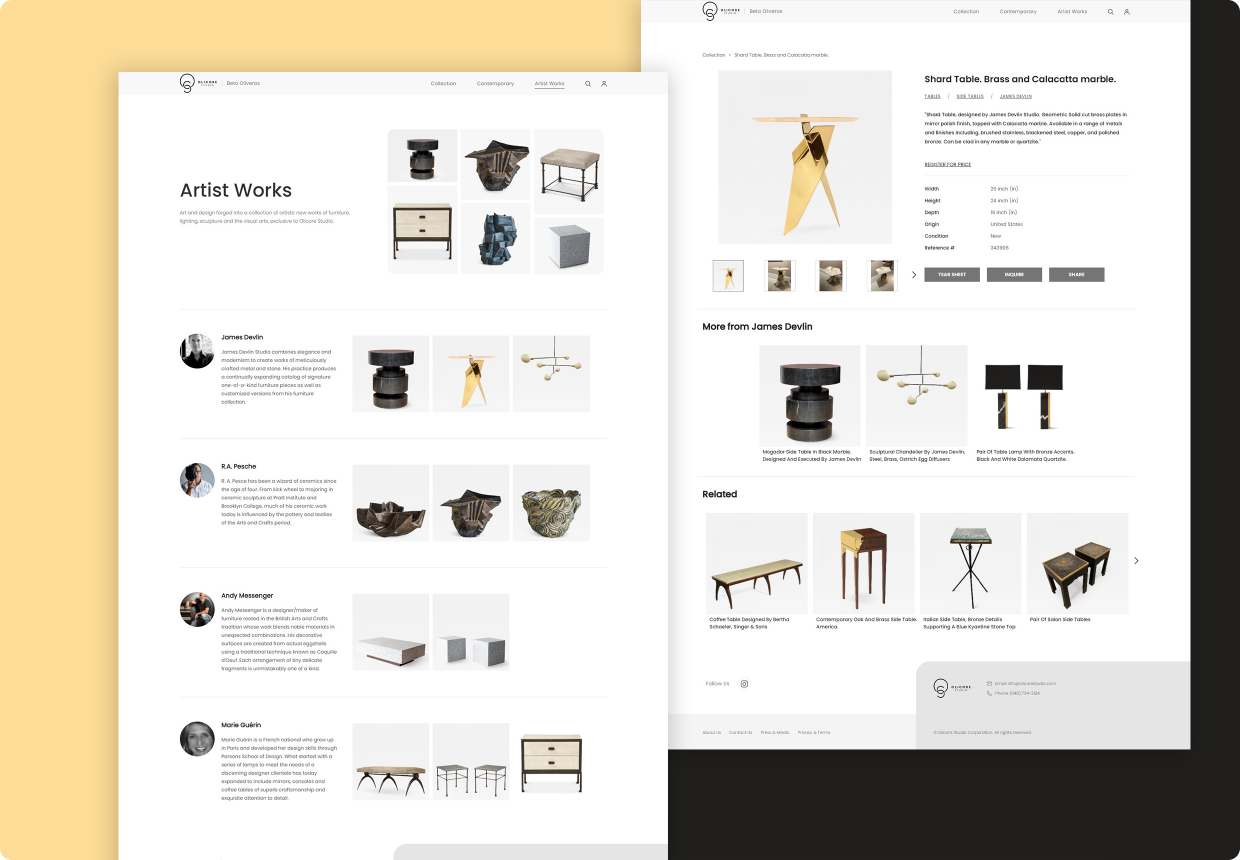The image size is (1240, 860).
Task: Open user account icon on product page header
Action: pos(1127,12)
